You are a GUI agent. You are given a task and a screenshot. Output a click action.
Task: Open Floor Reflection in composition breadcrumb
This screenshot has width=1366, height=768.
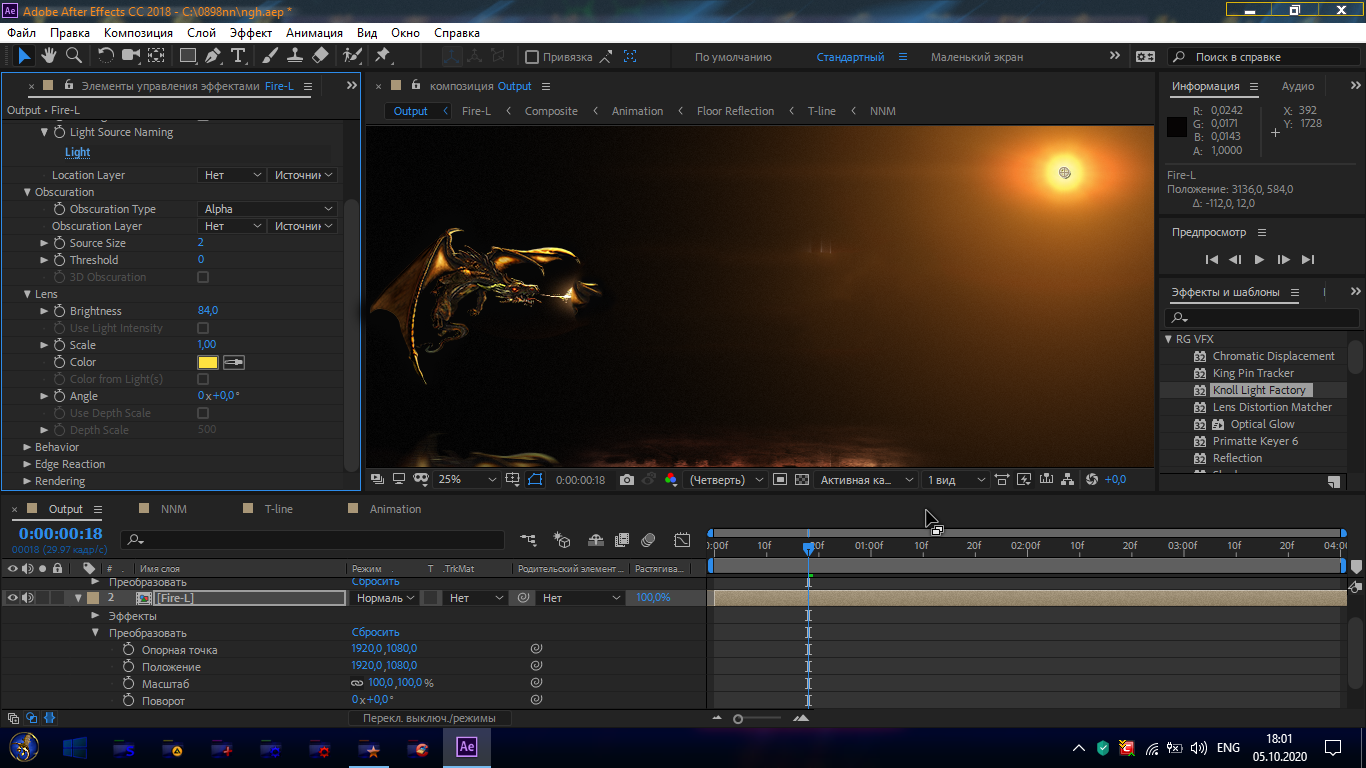(x=735, y=111)
